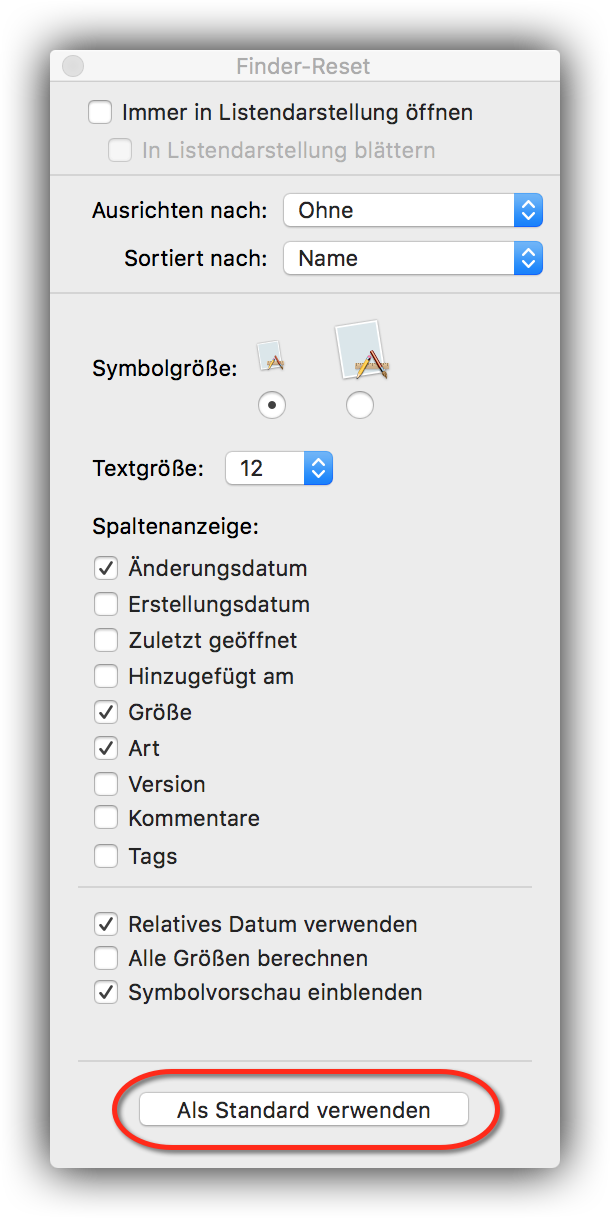Disable the Größe column checkbox

coord(106,713)
